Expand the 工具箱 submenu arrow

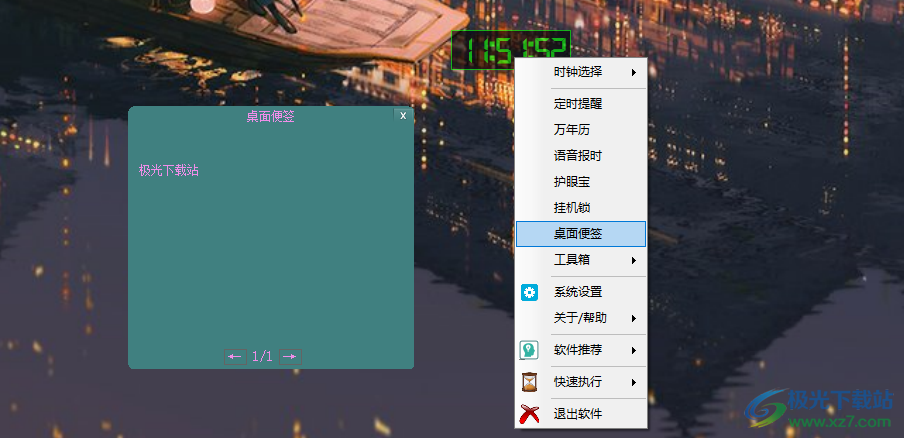pos(634,260)
